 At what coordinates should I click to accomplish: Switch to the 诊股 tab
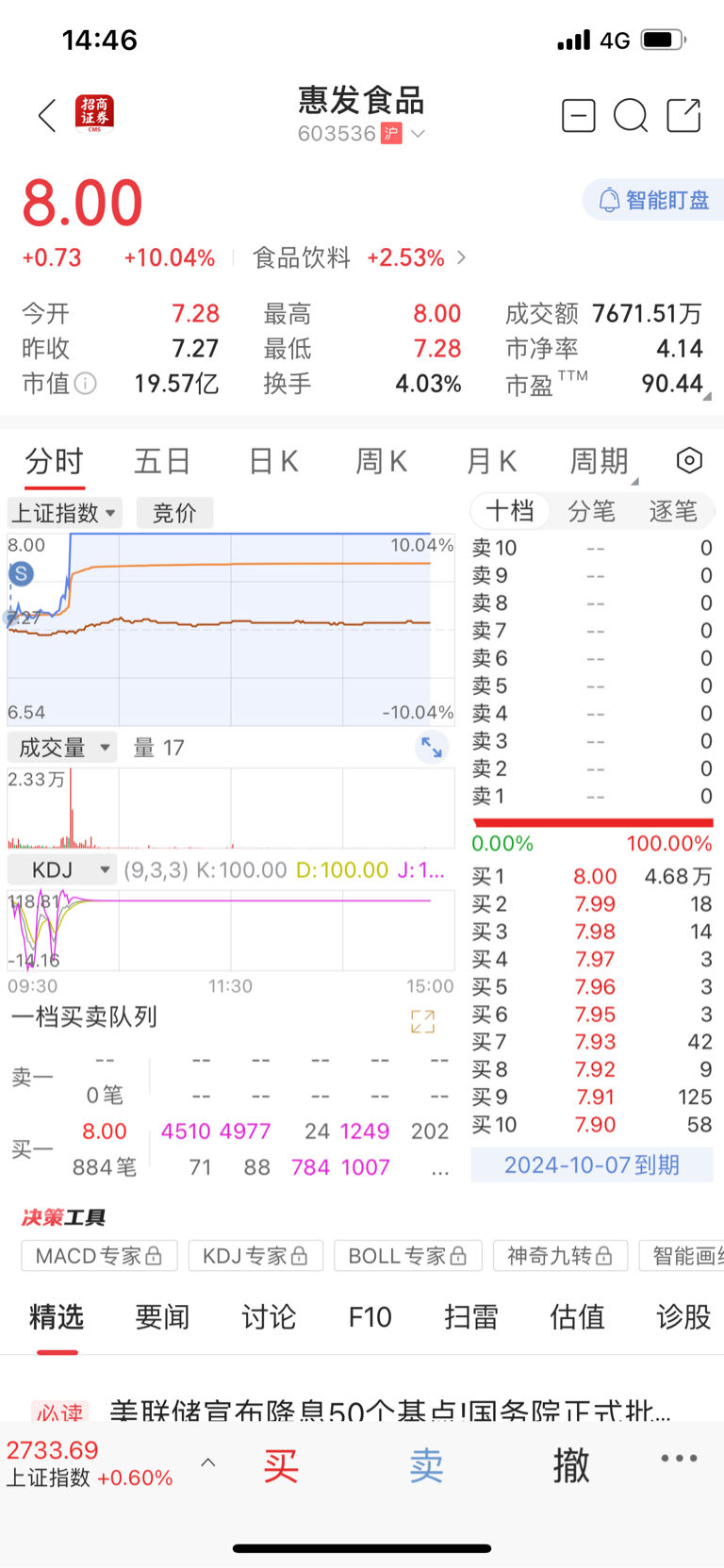(683, 1316)
